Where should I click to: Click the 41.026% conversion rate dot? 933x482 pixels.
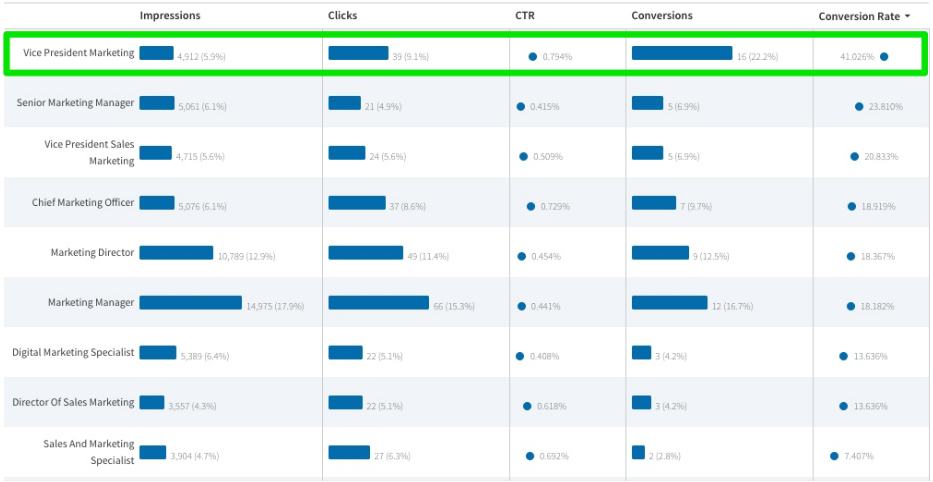[x=884, y=57]
